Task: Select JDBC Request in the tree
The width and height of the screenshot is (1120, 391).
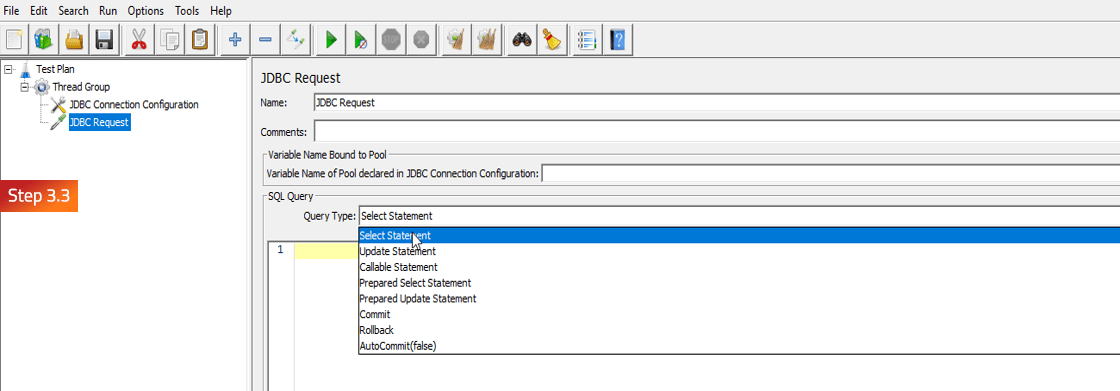Action: (99, 122)
